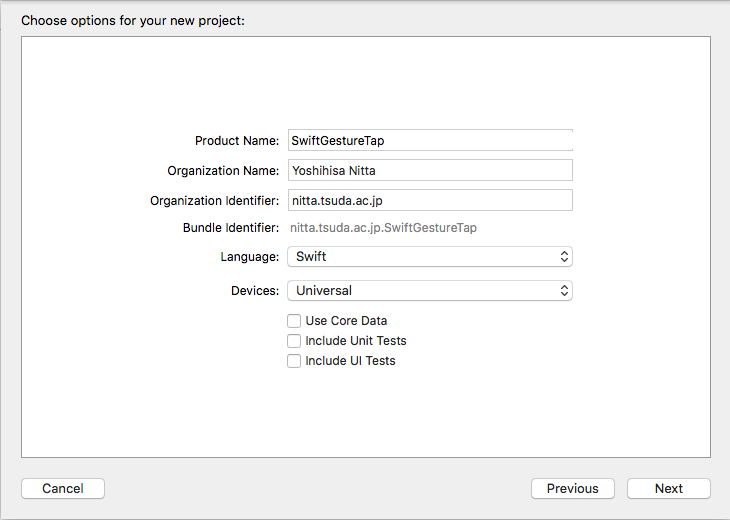730x520 pixels.
Task: Proceed by clicking the Next button
Action: (669, 489)
